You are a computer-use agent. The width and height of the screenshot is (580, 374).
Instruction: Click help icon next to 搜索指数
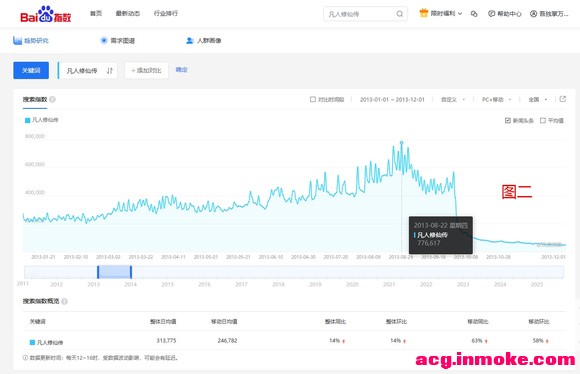pos(53,99)
